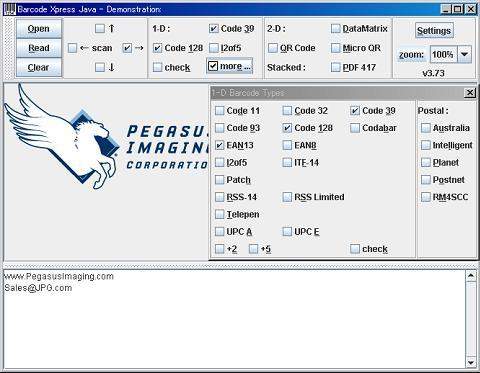Expand the zoom 100% dropdown arrow
Image resolution: width=480 pixels, height=373 pixels.
(x=465, y=54)
